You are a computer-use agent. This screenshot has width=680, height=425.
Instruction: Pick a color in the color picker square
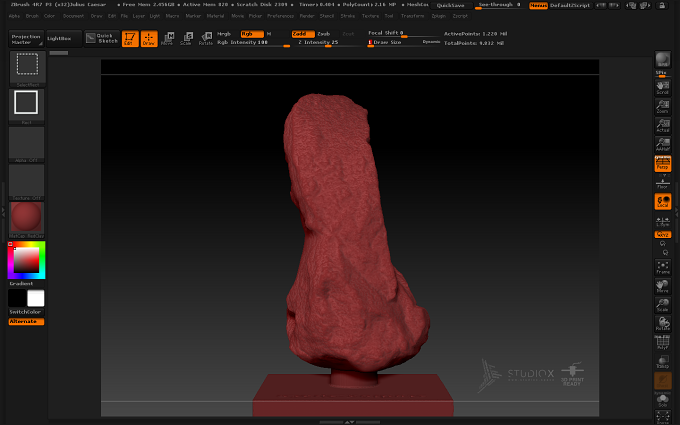click(x=26, y=260)
